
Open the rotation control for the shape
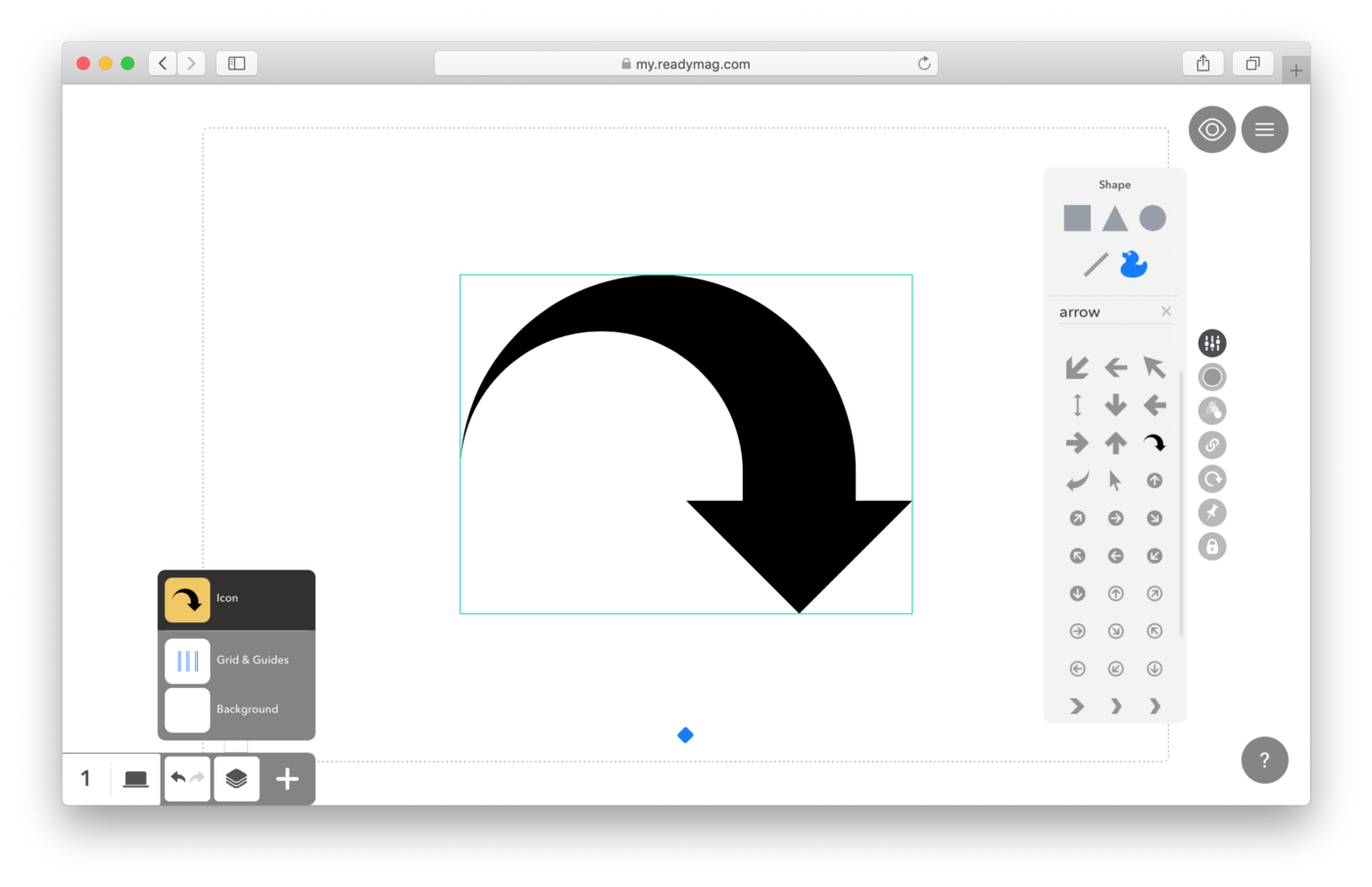point(1212,478)
